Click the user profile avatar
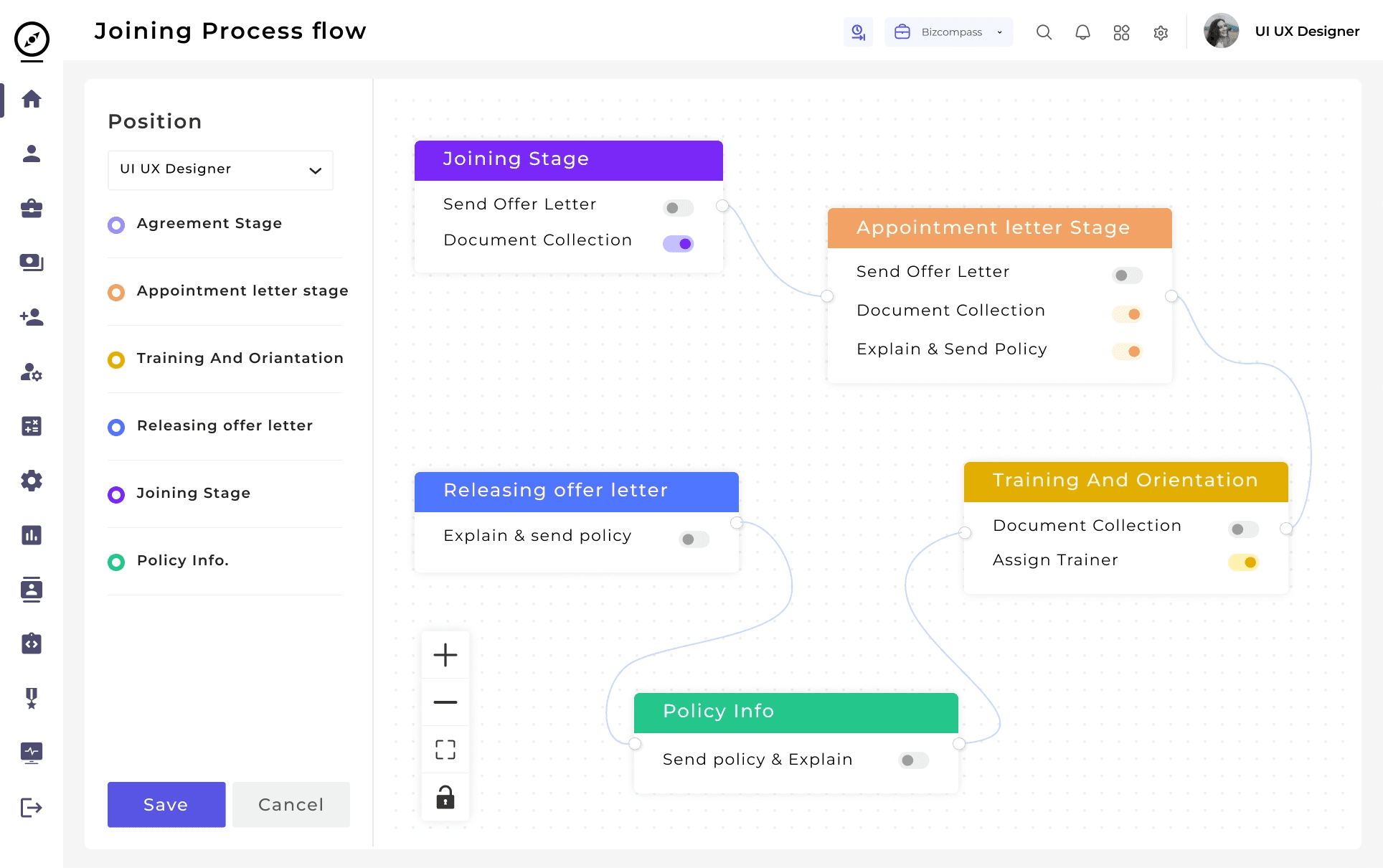The height and width of the screenshot is (868, 1383). [1221, 32]
